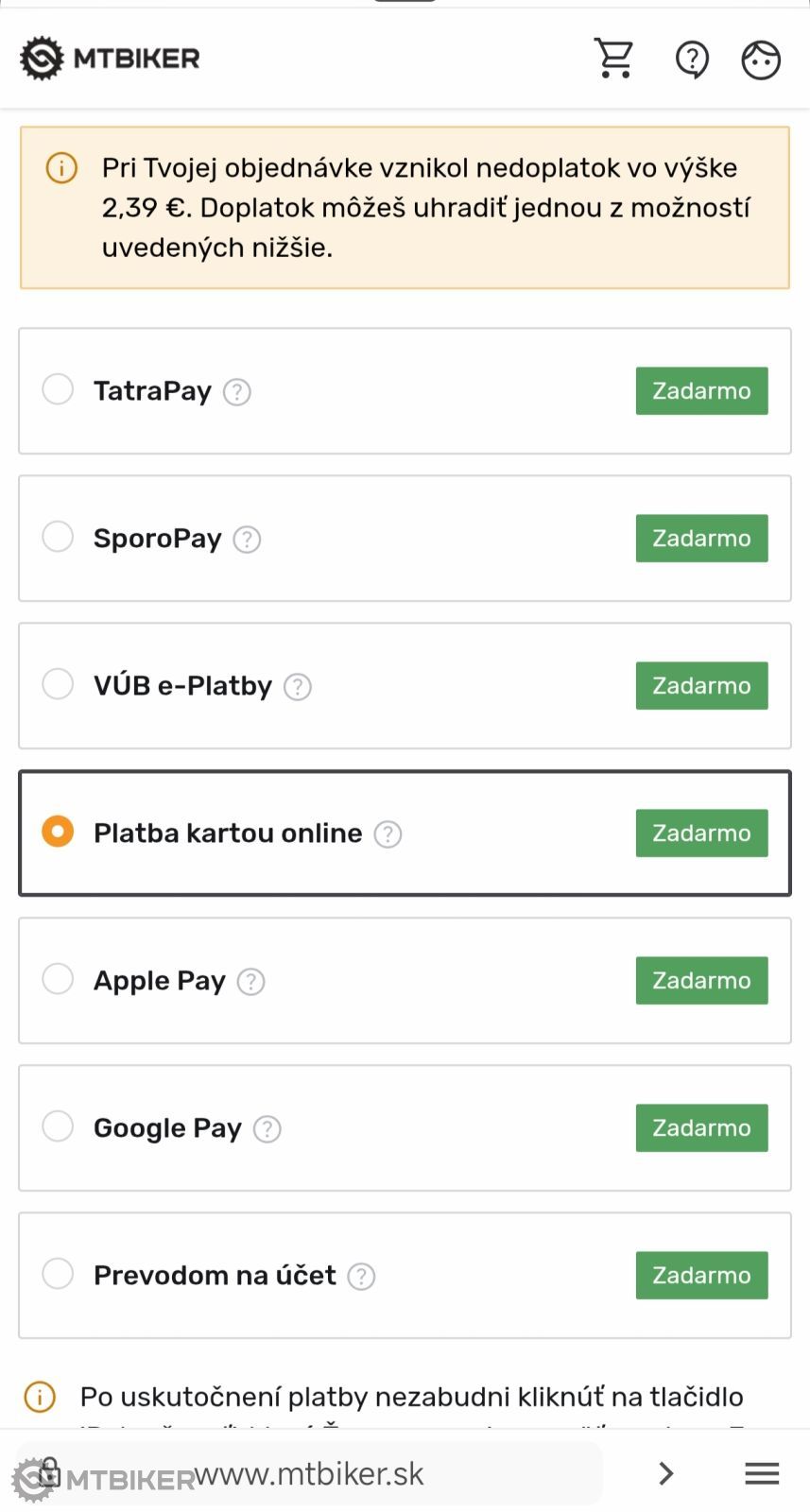Show VÚB e-Platby help icon
Image resolution: width=810 pixels, height=1512 pixels.
(x=298, y=687)
